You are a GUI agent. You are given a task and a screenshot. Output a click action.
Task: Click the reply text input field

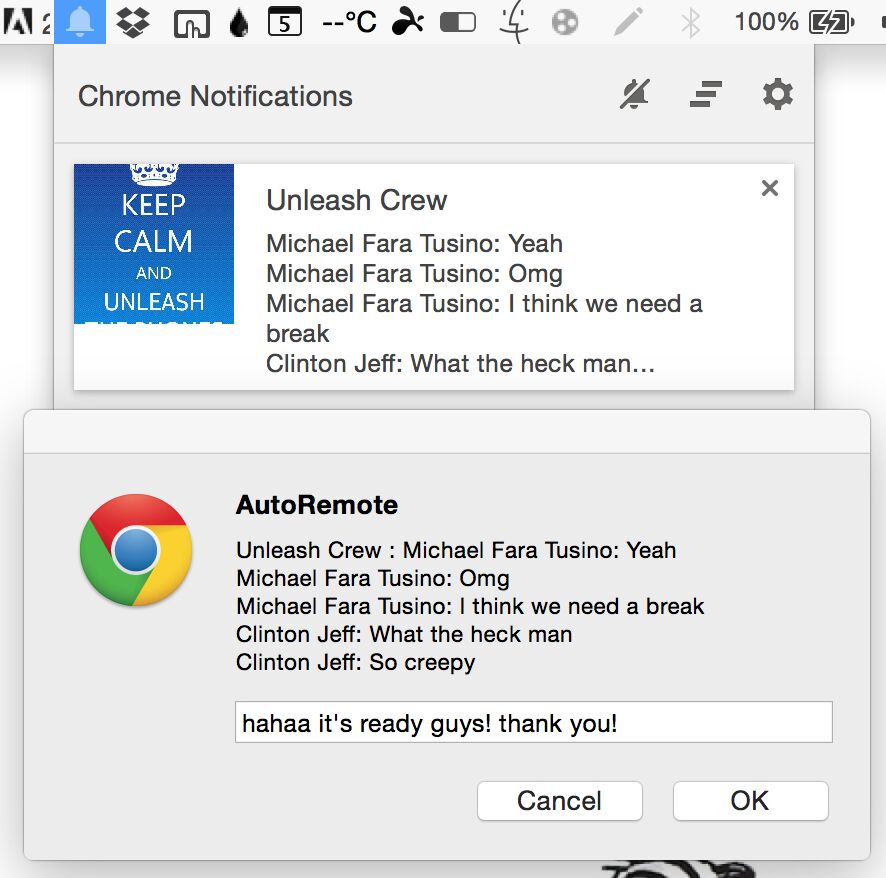tap(533, 722)
